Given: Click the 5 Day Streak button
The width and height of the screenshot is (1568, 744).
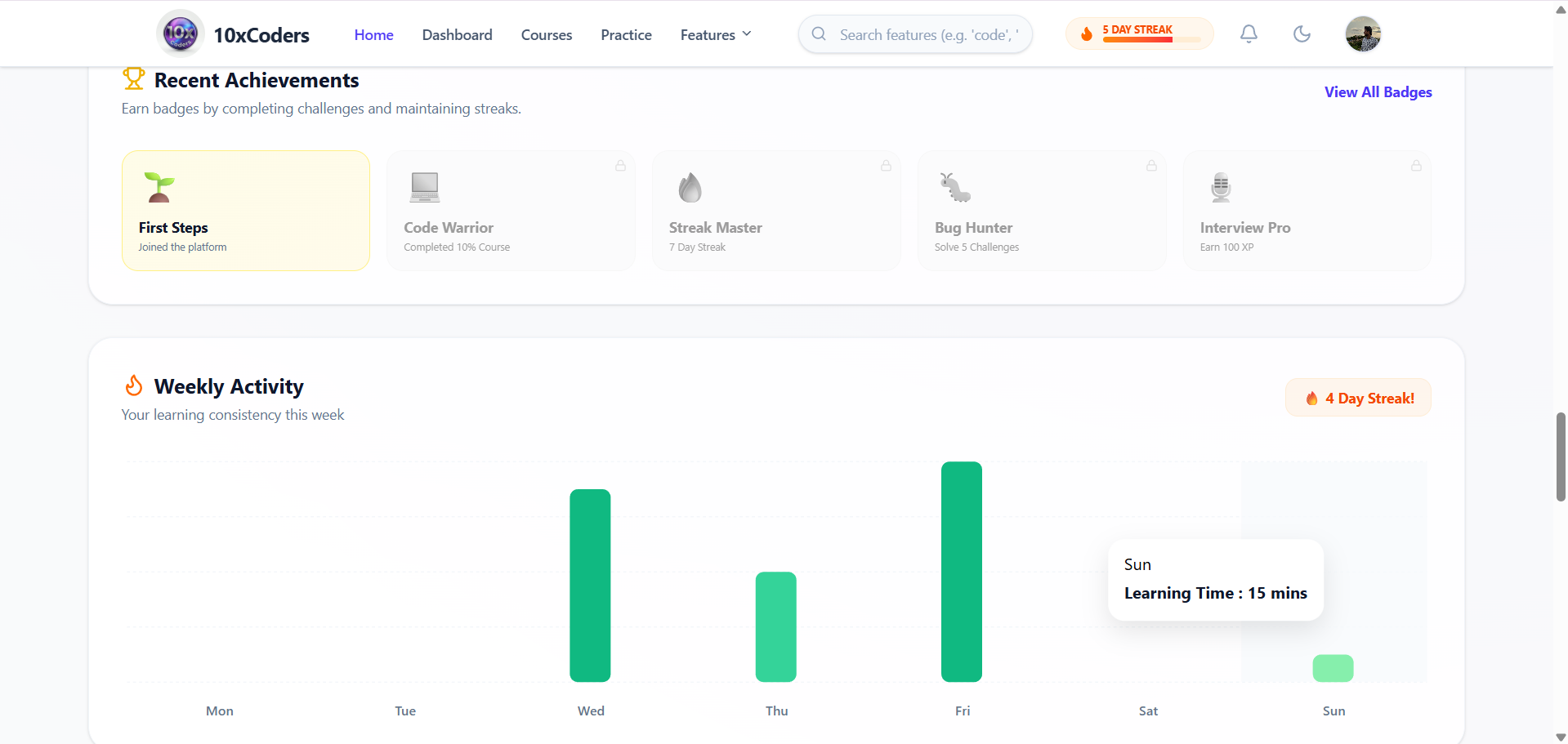Looking at the screenshot, I should (1139, 33).
